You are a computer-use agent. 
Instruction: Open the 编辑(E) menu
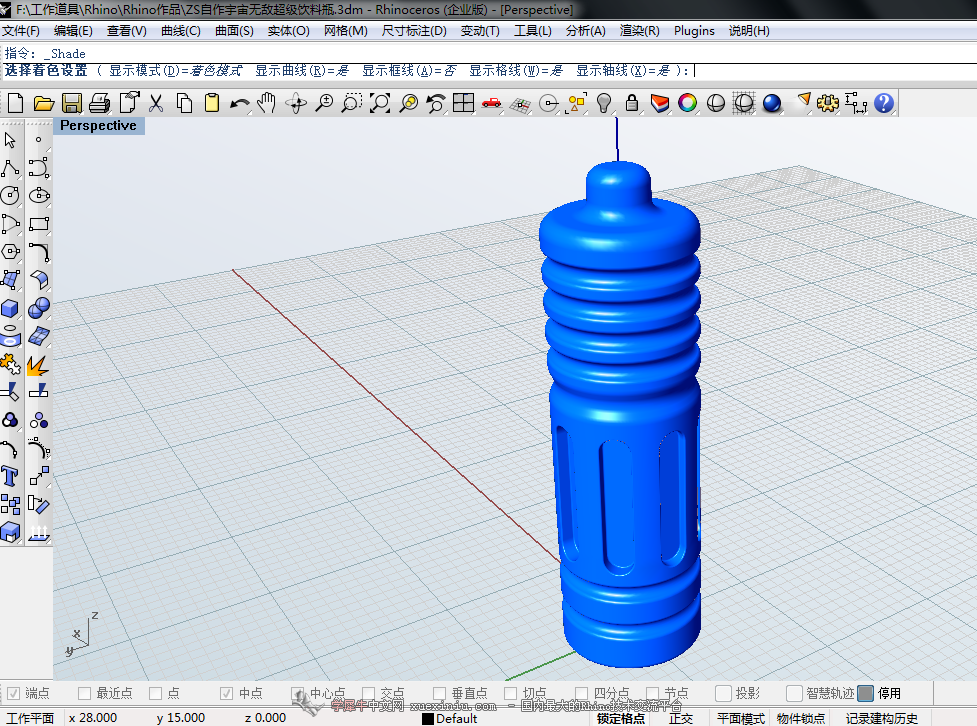tap(74, 31)
